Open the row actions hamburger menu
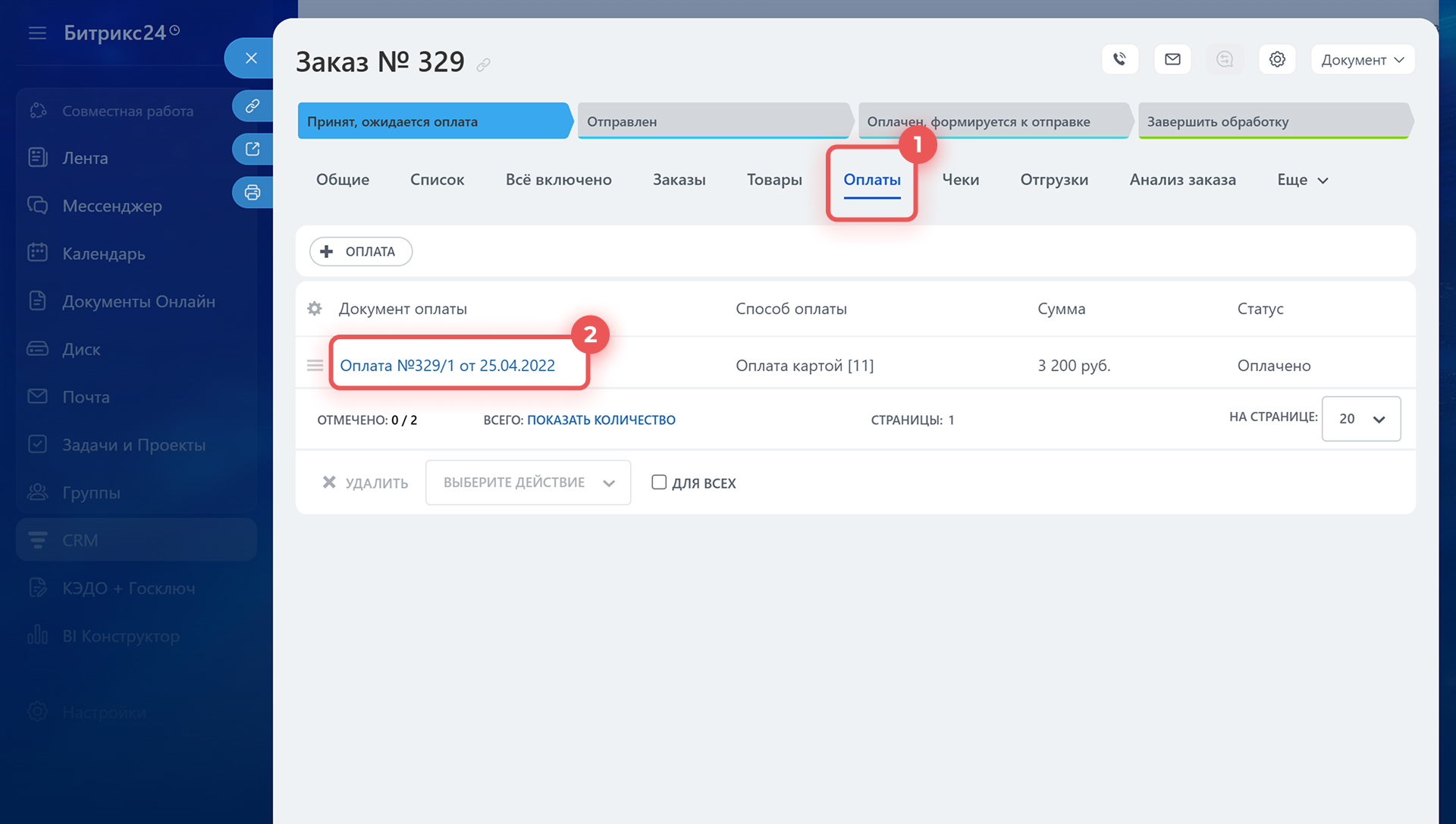 pyautogui.click(x=315, y=366)
